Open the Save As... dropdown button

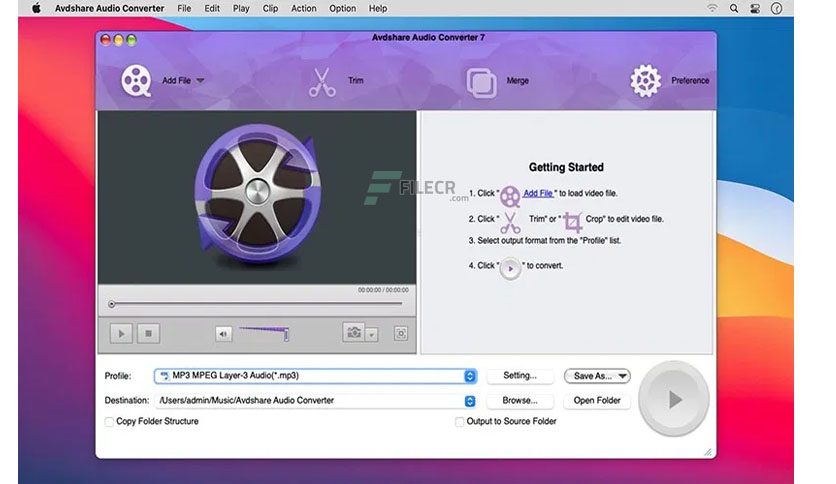point(597,376)
